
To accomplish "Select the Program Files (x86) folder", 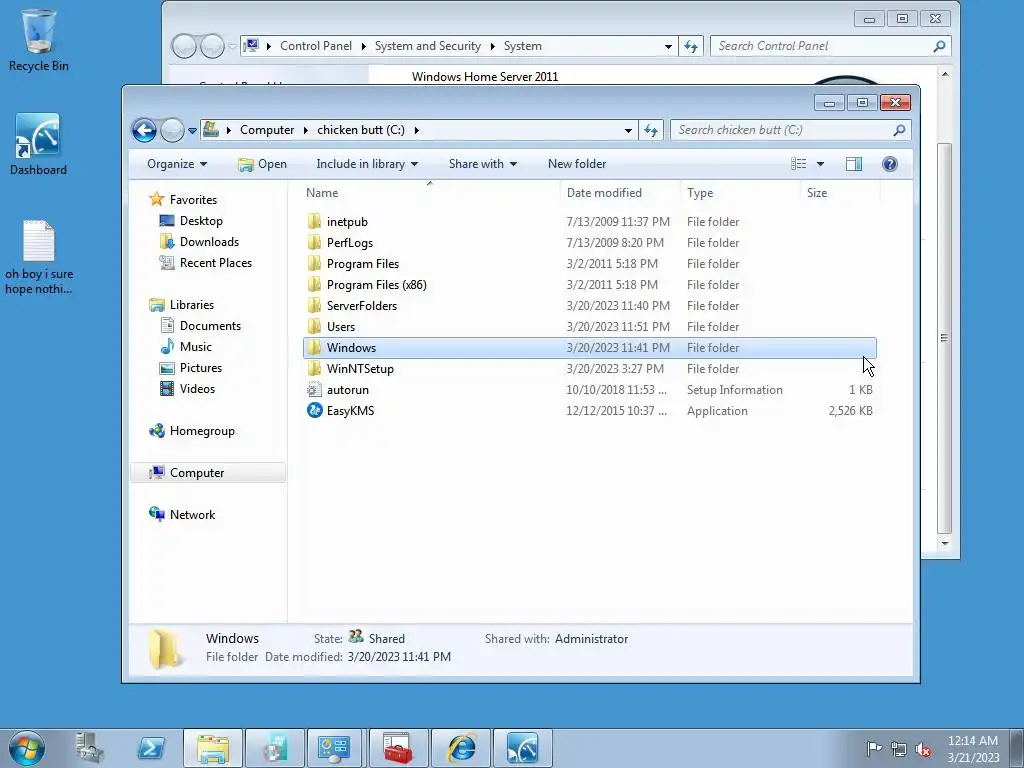I will tap(590, 285).
